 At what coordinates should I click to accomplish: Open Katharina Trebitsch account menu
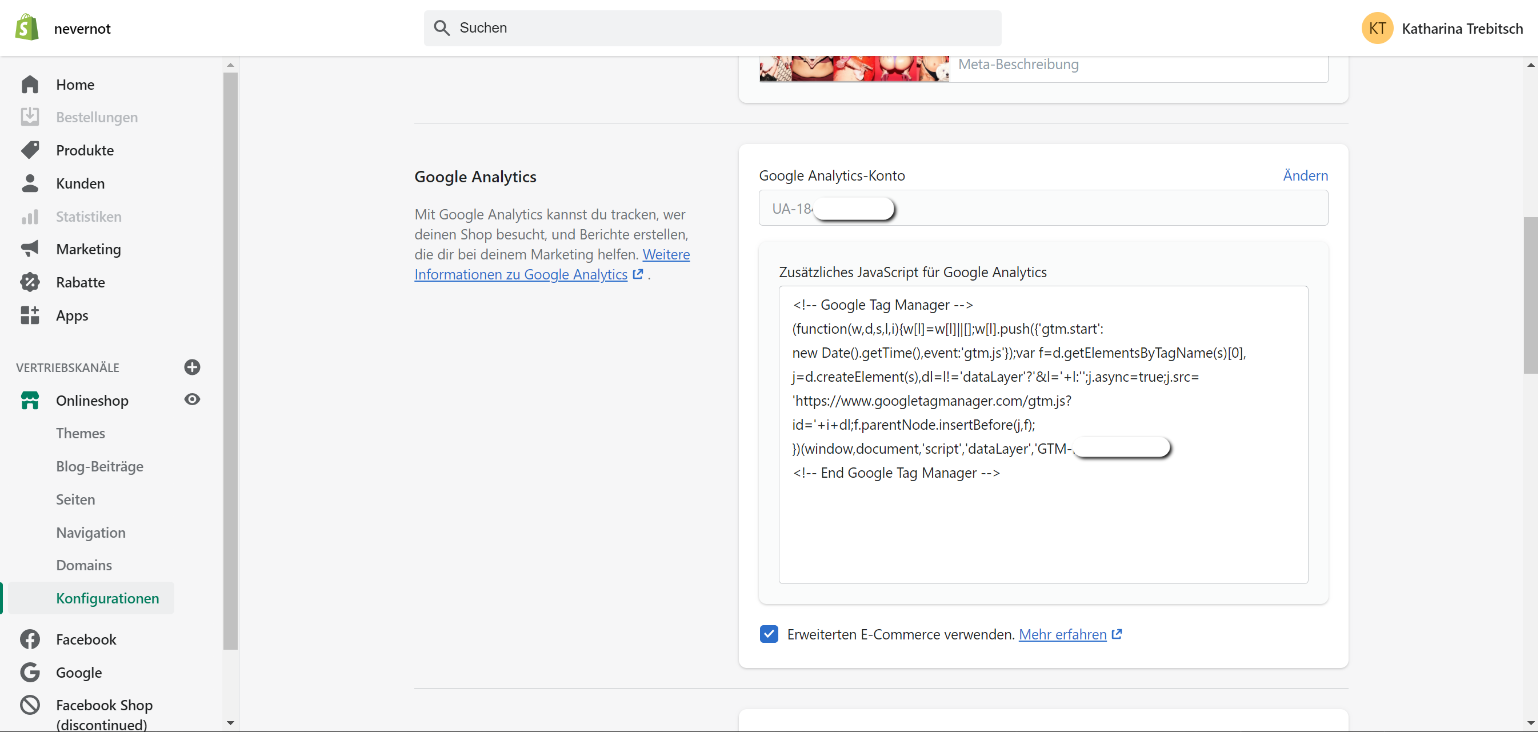coord(1442,28)
